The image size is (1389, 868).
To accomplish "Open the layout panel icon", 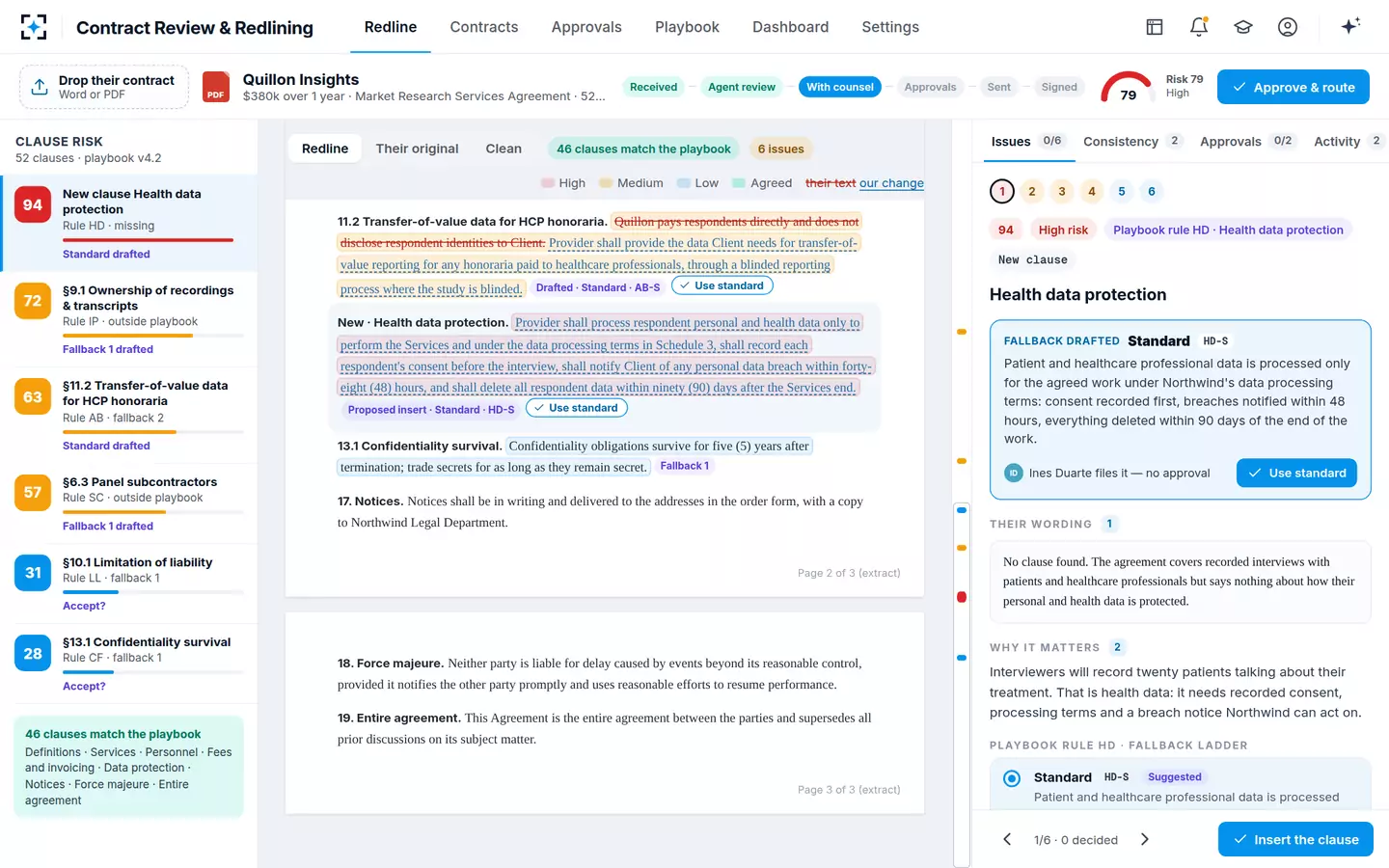I will click(1155, 27).
